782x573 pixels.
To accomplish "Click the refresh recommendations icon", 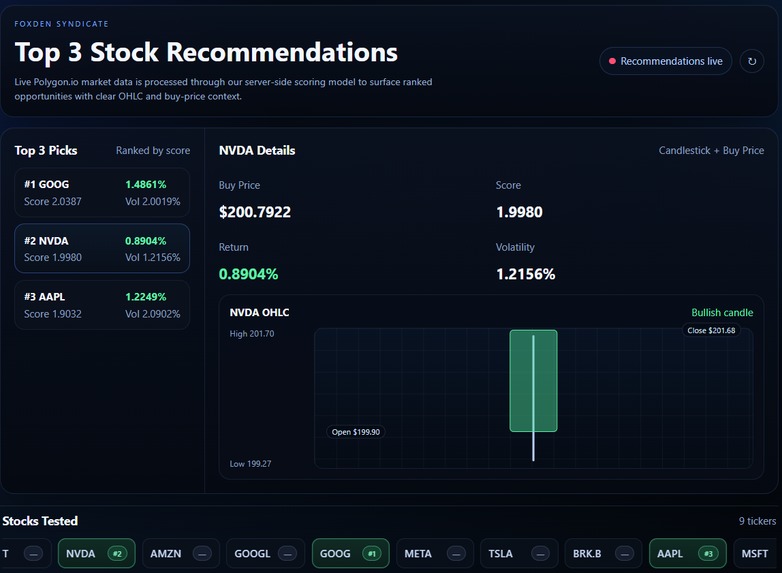I will (x=752, y=61).
